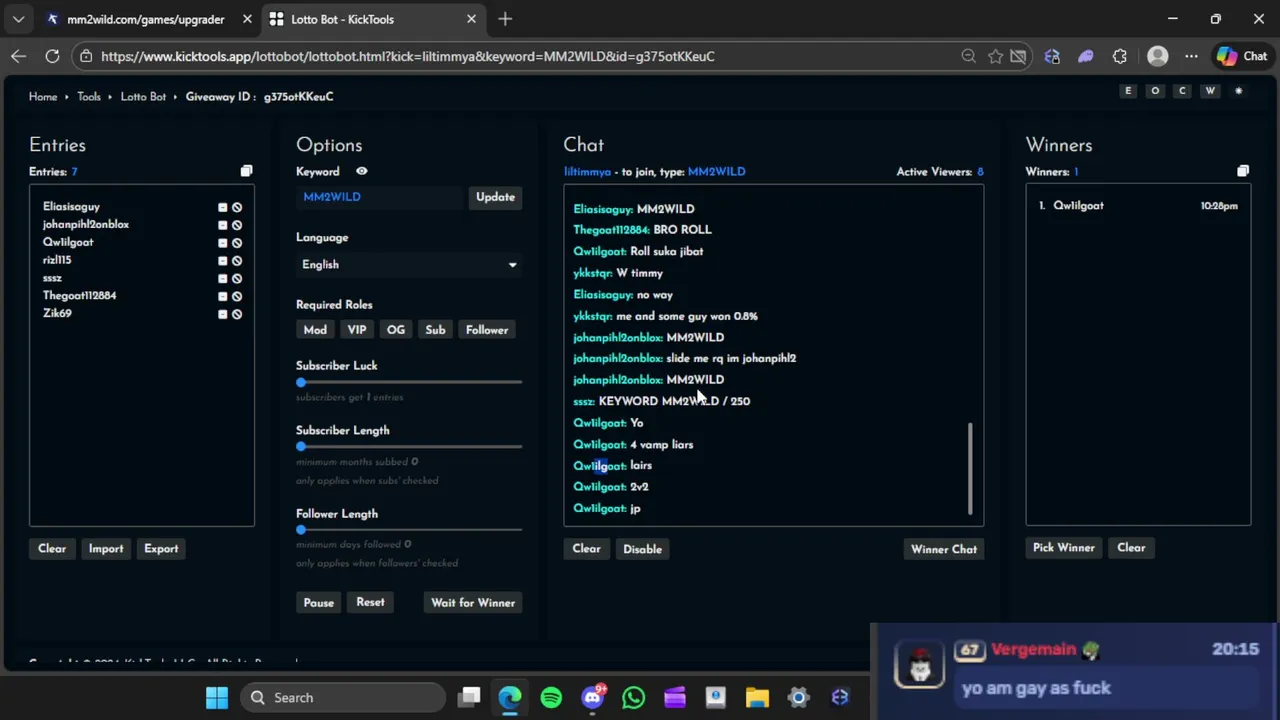Ban Eliasisaguy with the block icon
The image size is (1280, 720).
tap(237, 207)
